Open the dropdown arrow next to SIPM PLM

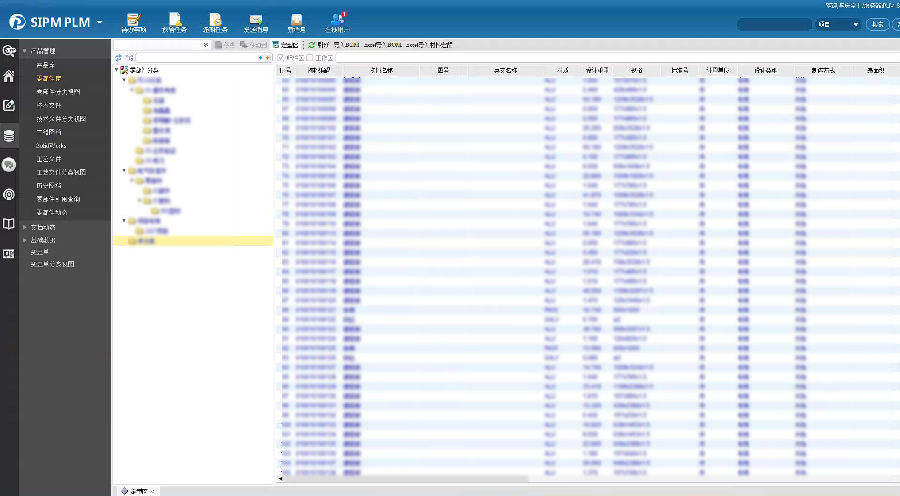[100, 21]
